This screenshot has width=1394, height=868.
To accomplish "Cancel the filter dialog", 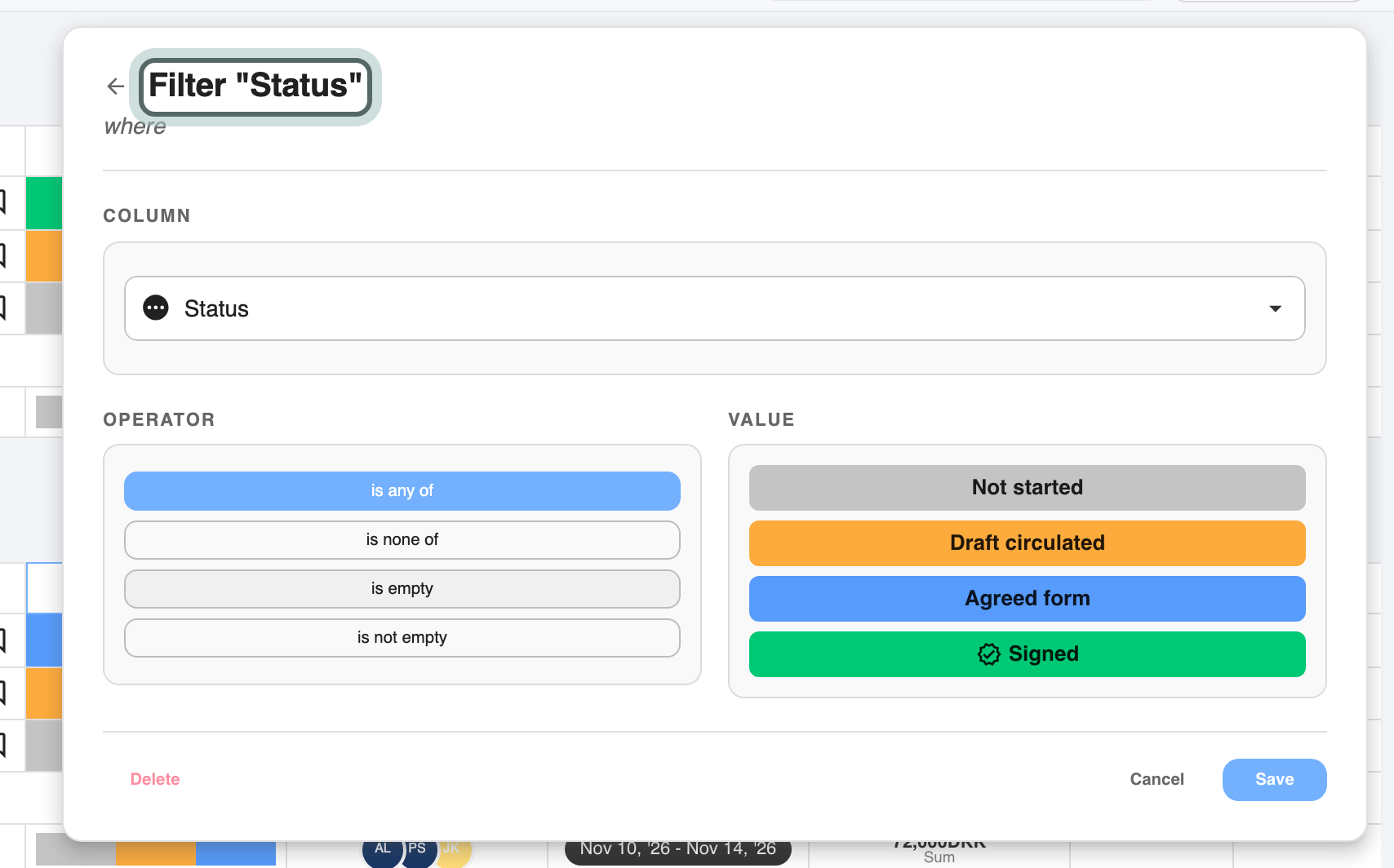I will [1156, 779].
